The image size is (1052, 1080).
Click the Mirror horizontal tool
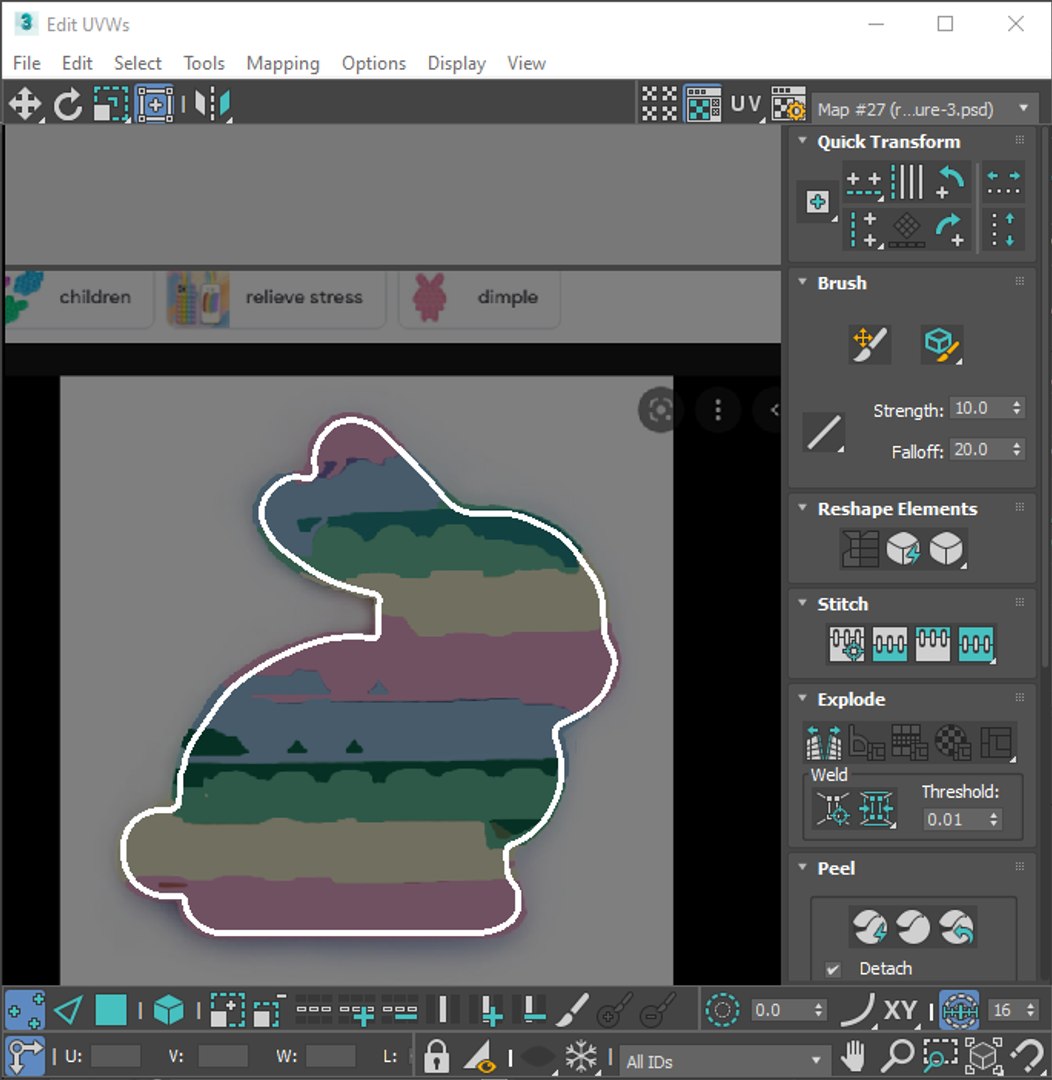click(x=212, y=105)
